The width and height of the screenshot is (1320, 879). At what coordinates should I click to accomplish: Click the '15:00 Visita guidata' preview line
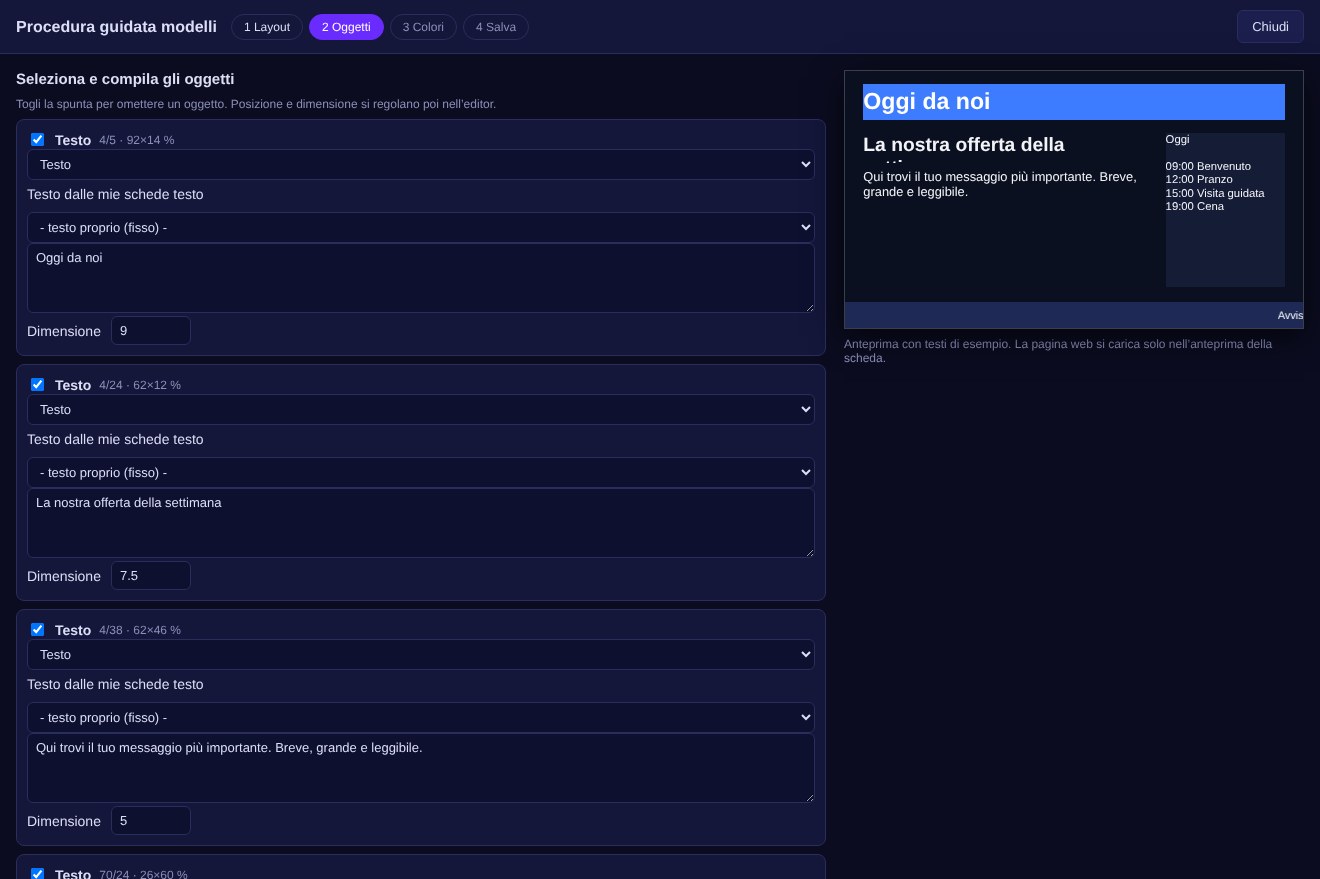[1215, 193]
